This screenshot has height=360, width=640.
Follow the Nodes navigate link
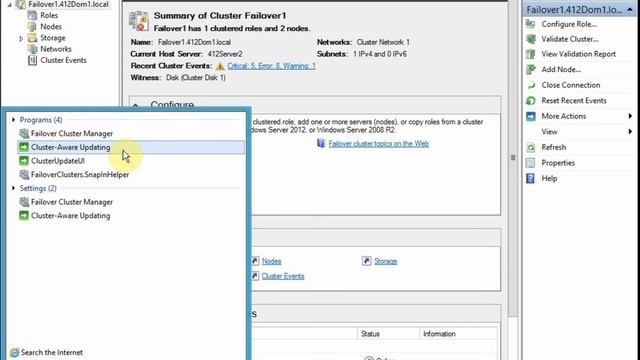tap(271, 261)
